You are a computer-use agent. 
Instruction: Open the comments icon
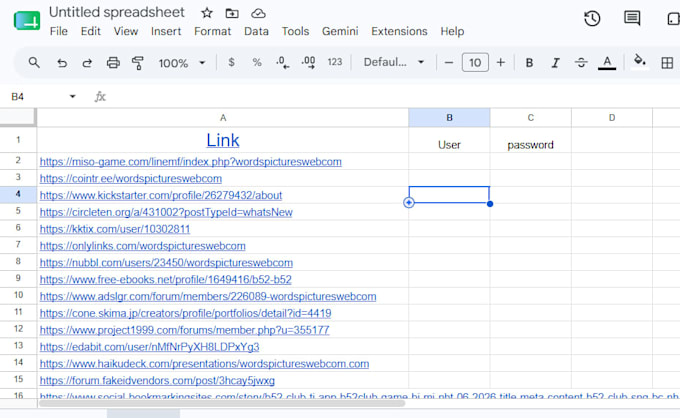[x=632, y=18]
